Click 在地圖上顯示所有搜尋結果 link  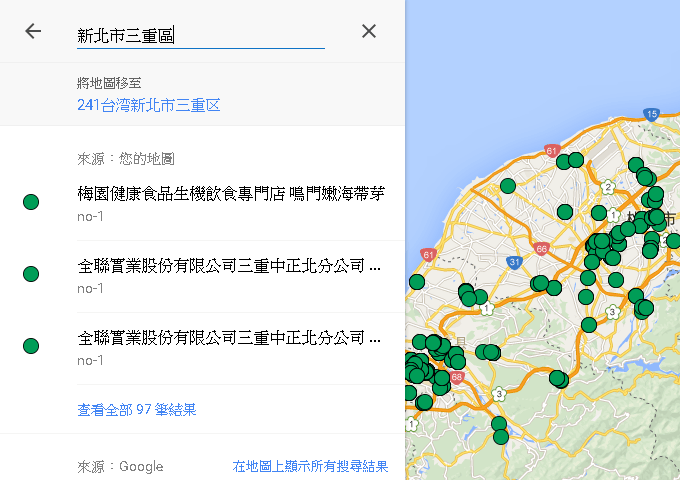pos(310,467)
